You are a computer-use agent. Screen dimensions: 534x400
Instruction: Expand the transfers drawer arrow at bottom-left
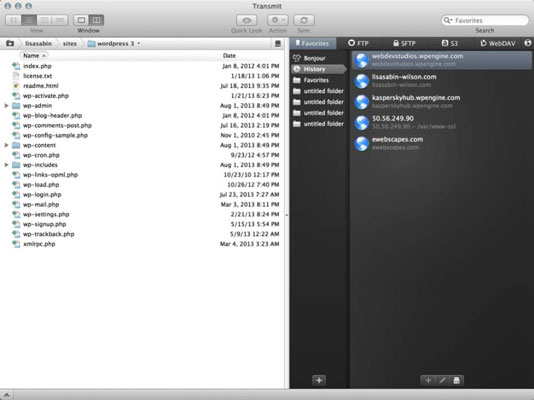[6, 395]
